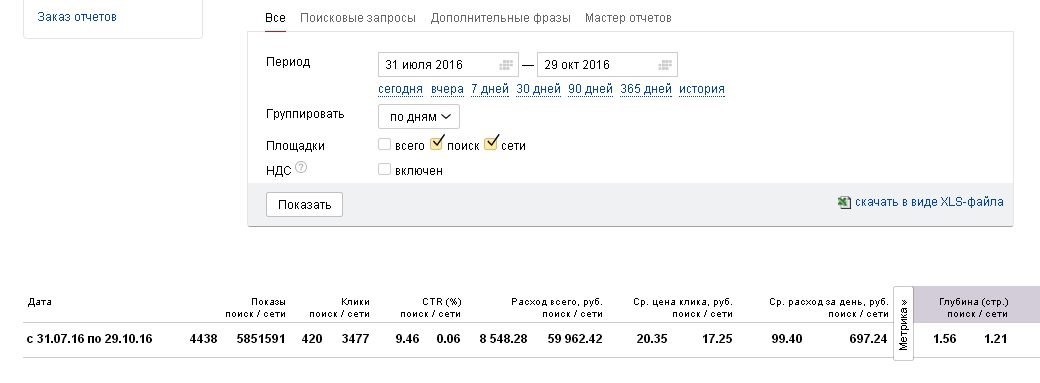Click the НДС help question mark icon
Screen dimensions: 1040x383
click(301, 168)
